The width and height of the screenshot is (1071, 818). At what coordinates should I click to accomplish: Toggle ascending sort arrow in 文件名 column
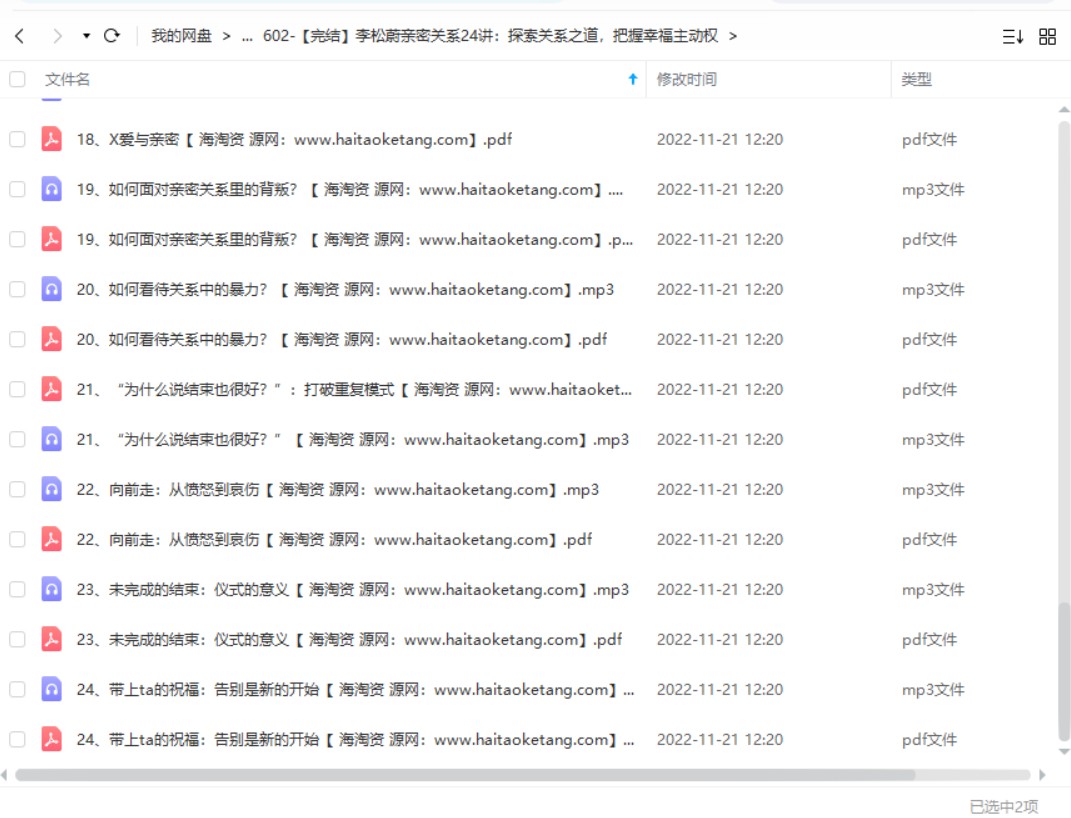pos(632,79)
